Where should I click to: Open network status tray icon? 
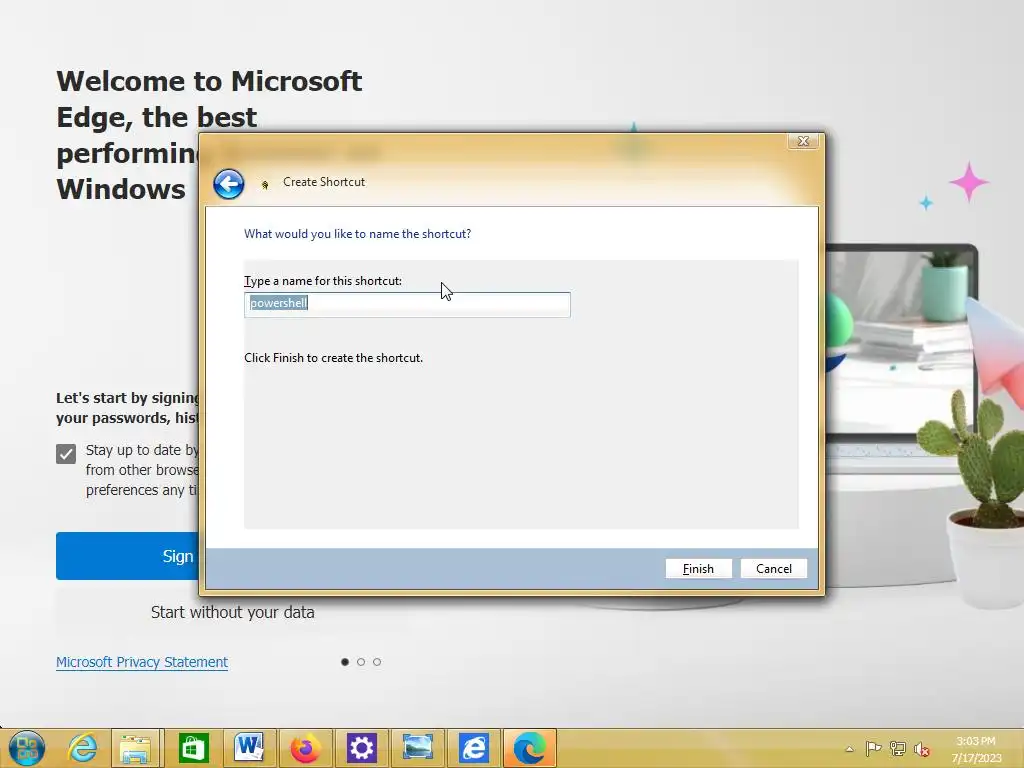tap(897, 748)
